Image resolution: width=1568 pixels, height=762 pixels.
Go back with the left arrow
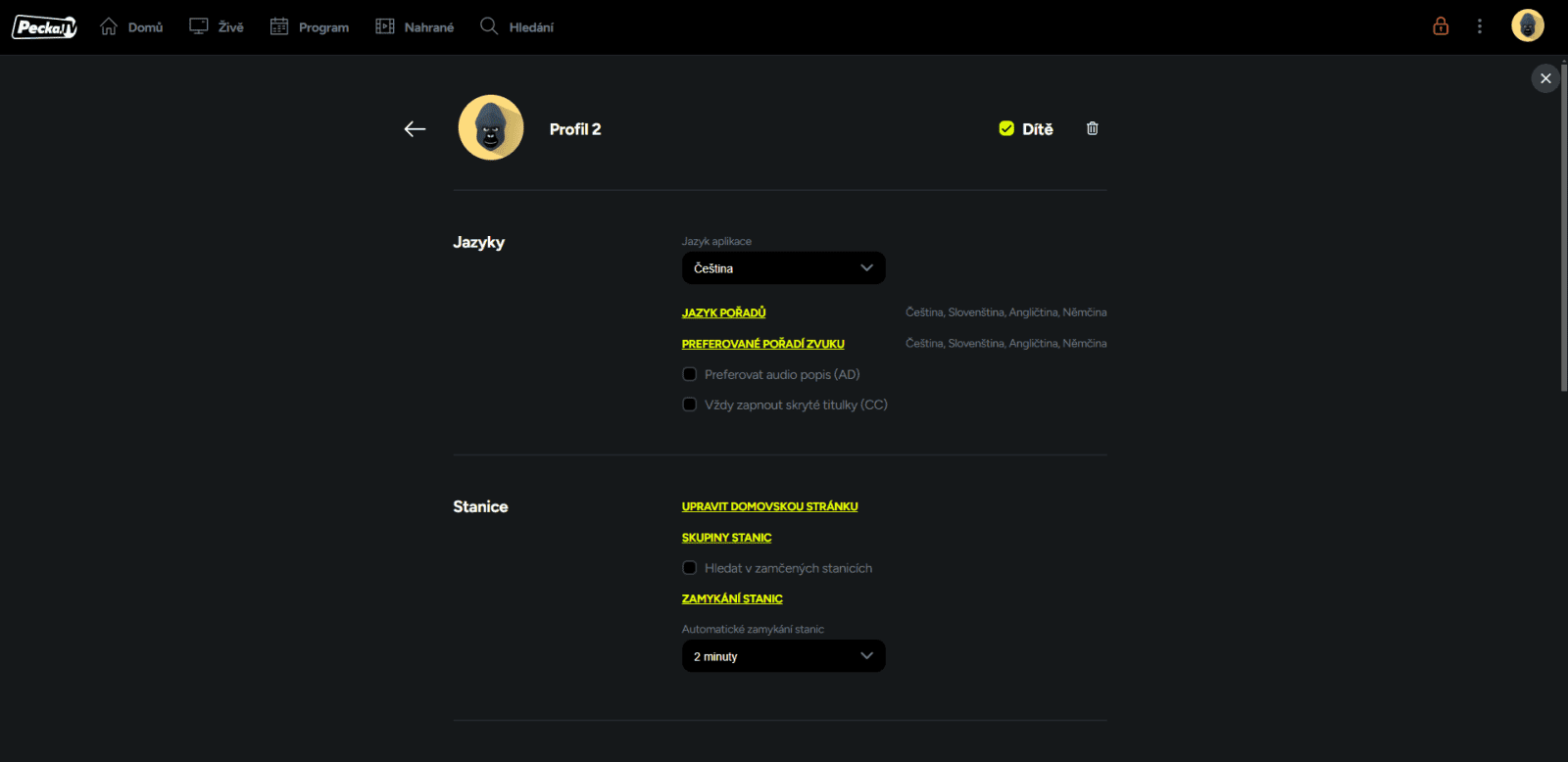(x=415, y=129)
